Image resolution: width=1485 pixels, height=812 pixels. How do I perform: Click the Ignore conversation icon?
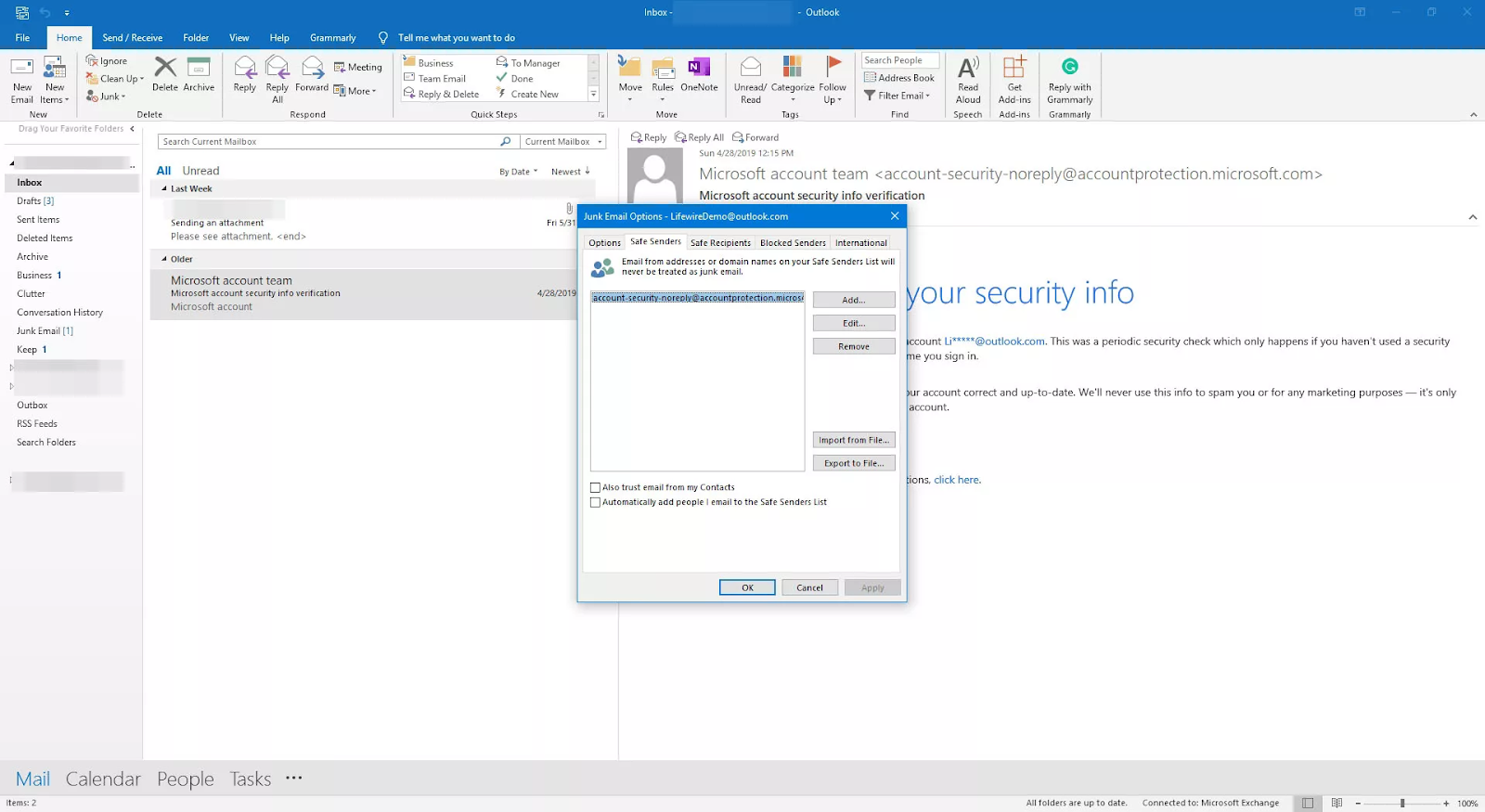pyautogui.click(x=92, y=61)
